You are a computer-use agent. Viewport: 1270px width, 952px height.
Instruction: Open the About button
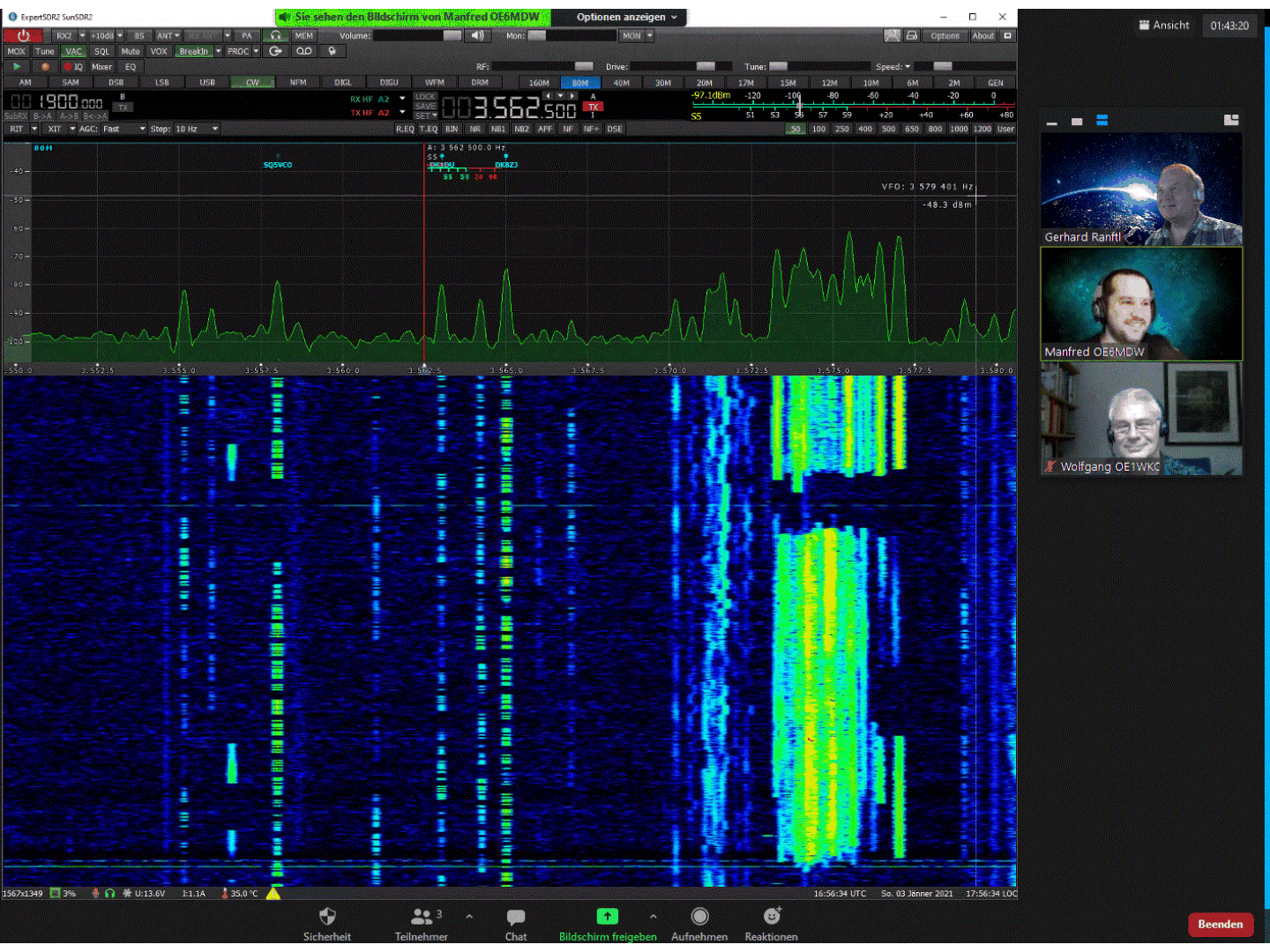(x=982, y=35)
